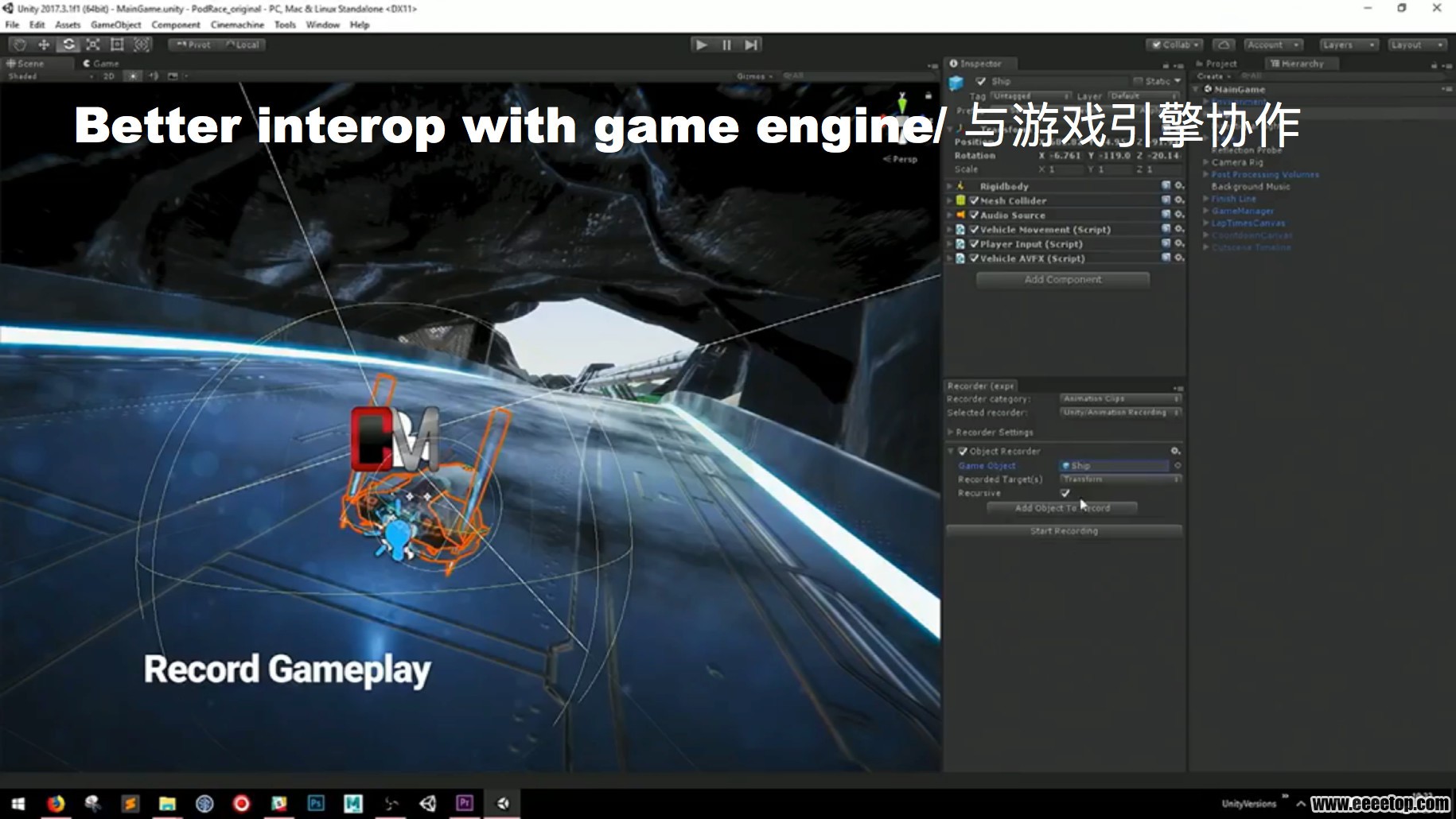Toggle 2D scene view mode
Screen dimensions: 1456x819
click(x=109, y=76)
